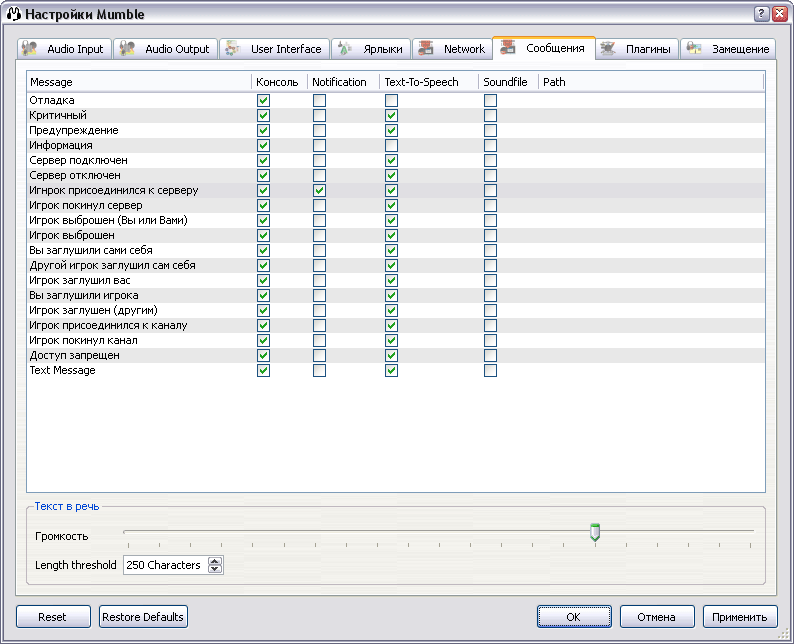Enable Text-To-Speech for Информация
This screenshot has height=644, width=794.
pos(391,146)
